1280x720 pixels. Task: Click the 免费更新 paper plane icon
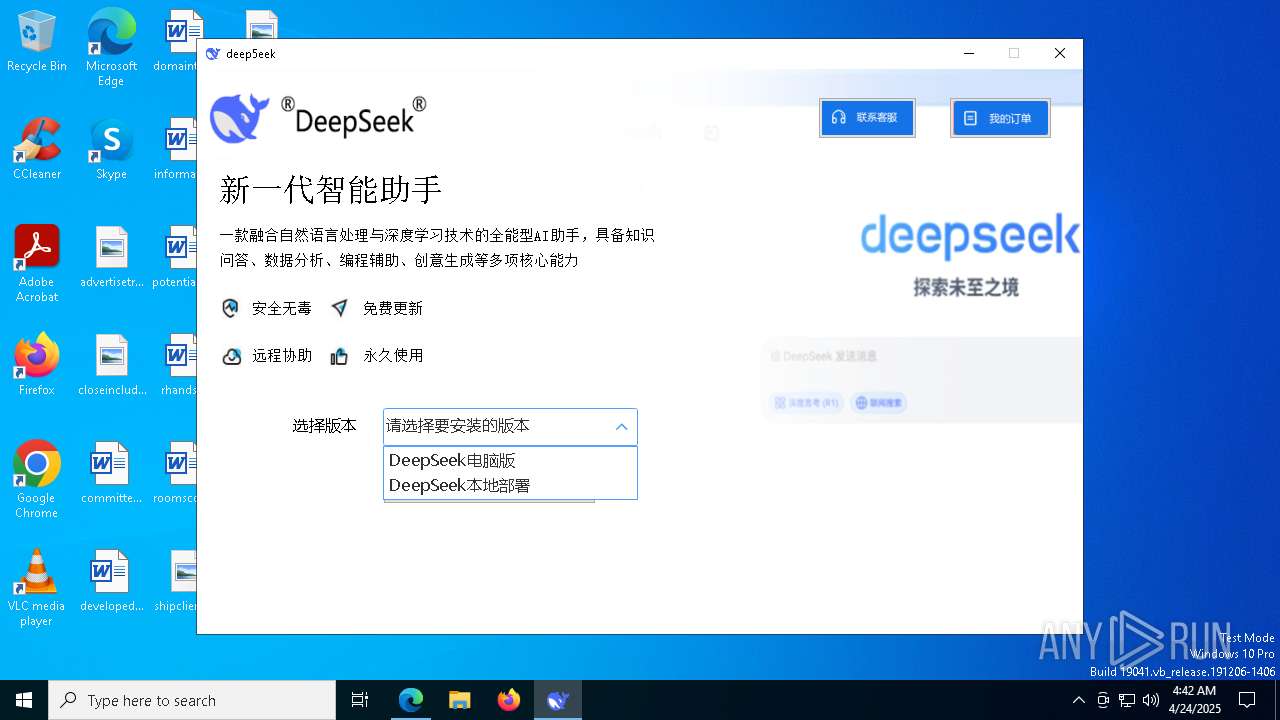(x=340, y=308)
